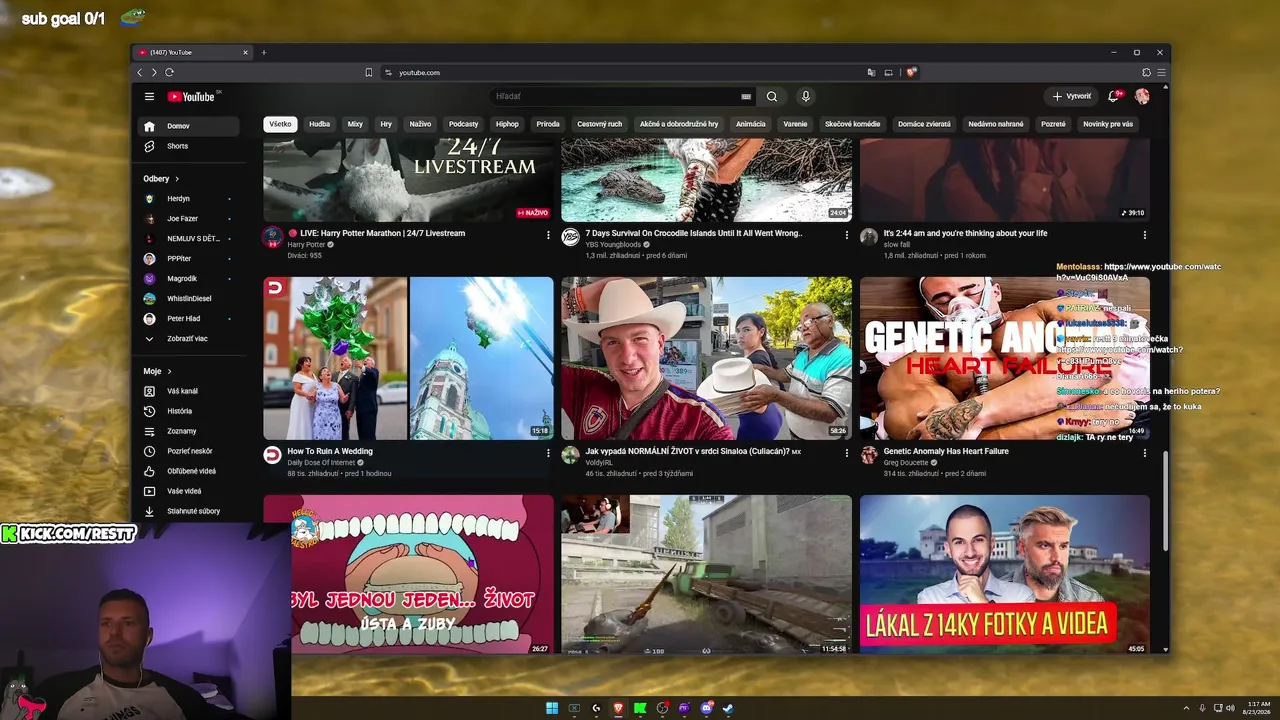1280x720 pixels.
Task: Open the WhistlinDiesel subscription
Action: 189,298
